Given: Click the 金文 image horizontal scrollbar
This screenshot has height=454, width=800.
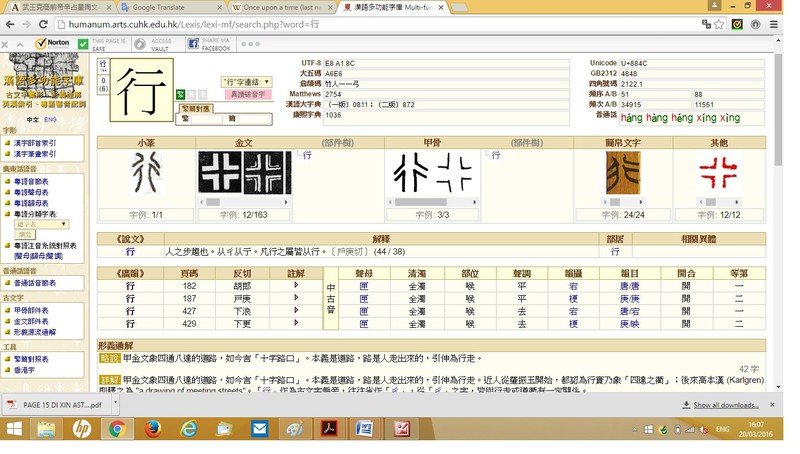Looking at the screenshot, I should coord(240,201).
